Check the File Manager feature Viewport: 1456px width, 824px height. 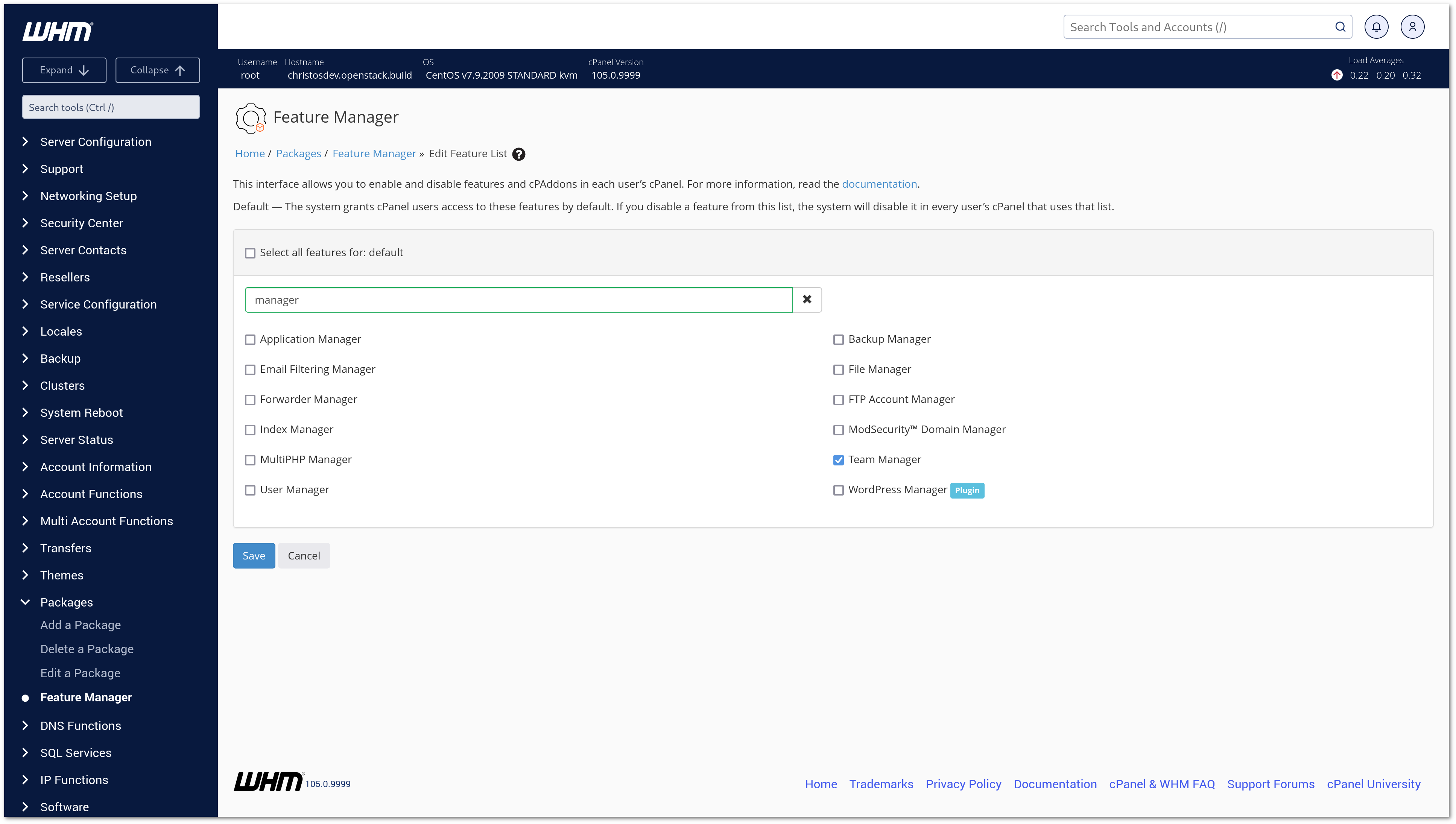click(838, 369)
